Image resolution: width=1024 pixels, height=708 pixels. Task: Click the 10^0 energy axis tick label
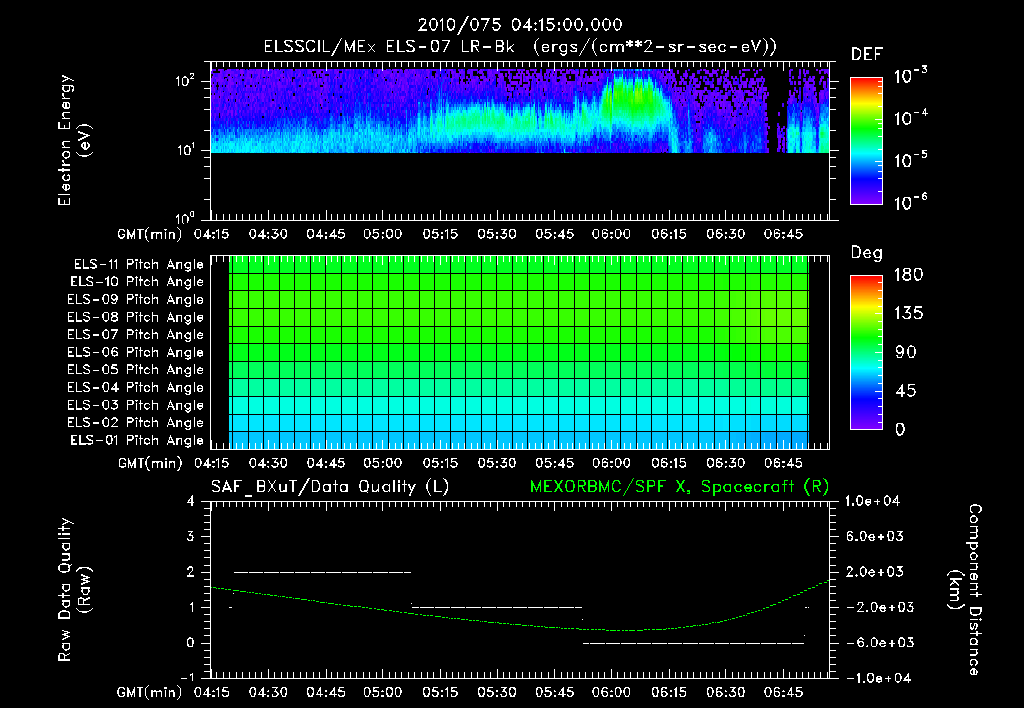[x=185, y=217]
